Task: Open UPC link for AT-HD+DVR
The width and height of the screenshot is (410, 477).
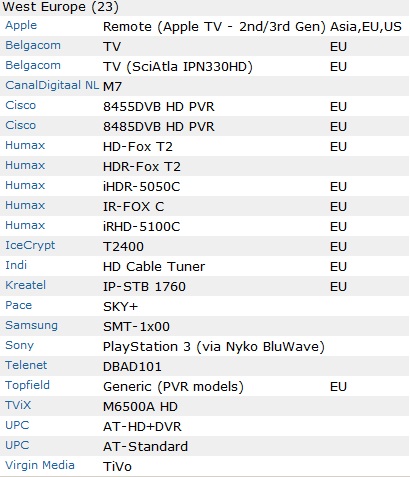Action: click(x=17, y=425)
